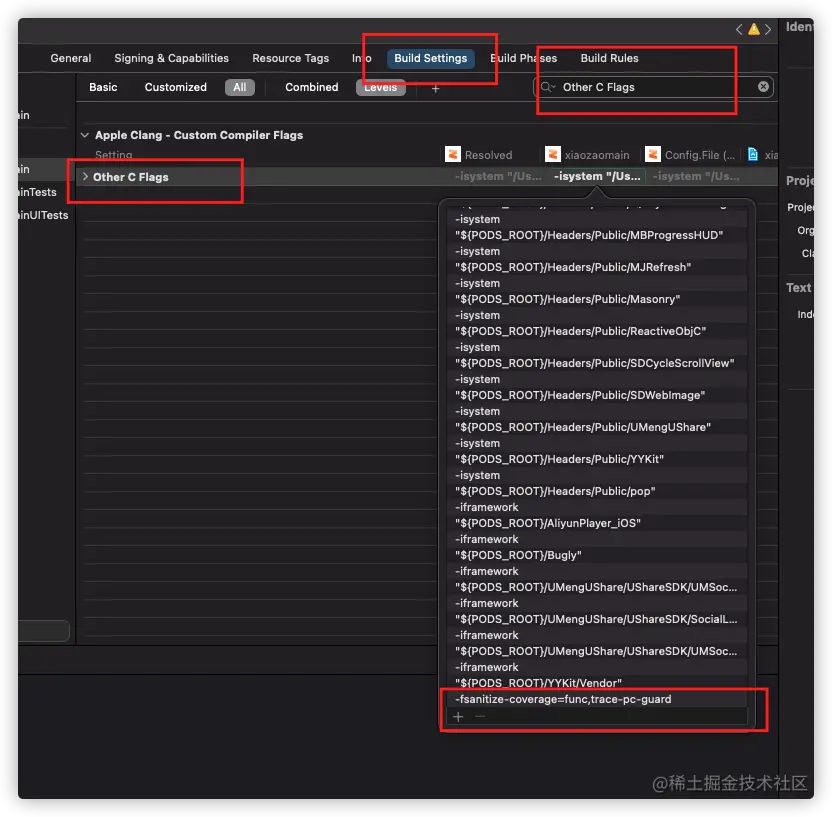
Task: Select the SDWebImage header path entry
Action: pos(596,395)
